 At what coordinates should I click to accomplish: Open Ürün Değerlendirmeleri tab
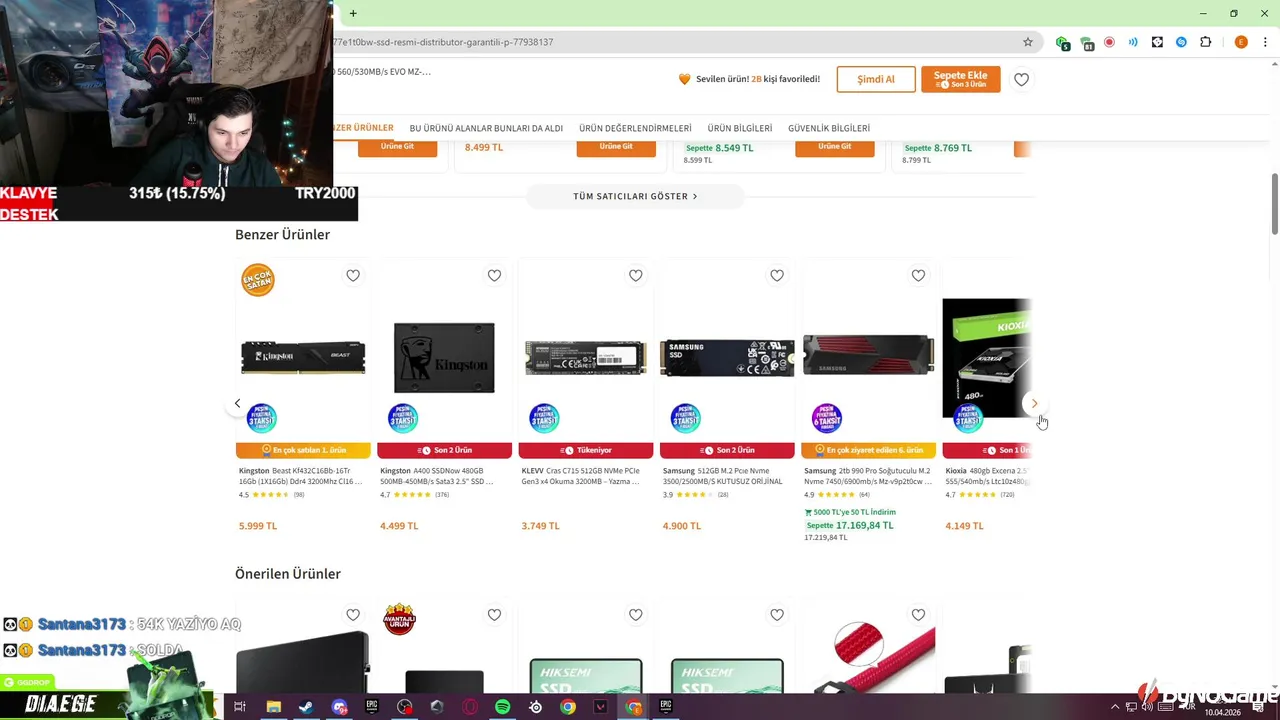pyautogui.click(x=635, y=128)
